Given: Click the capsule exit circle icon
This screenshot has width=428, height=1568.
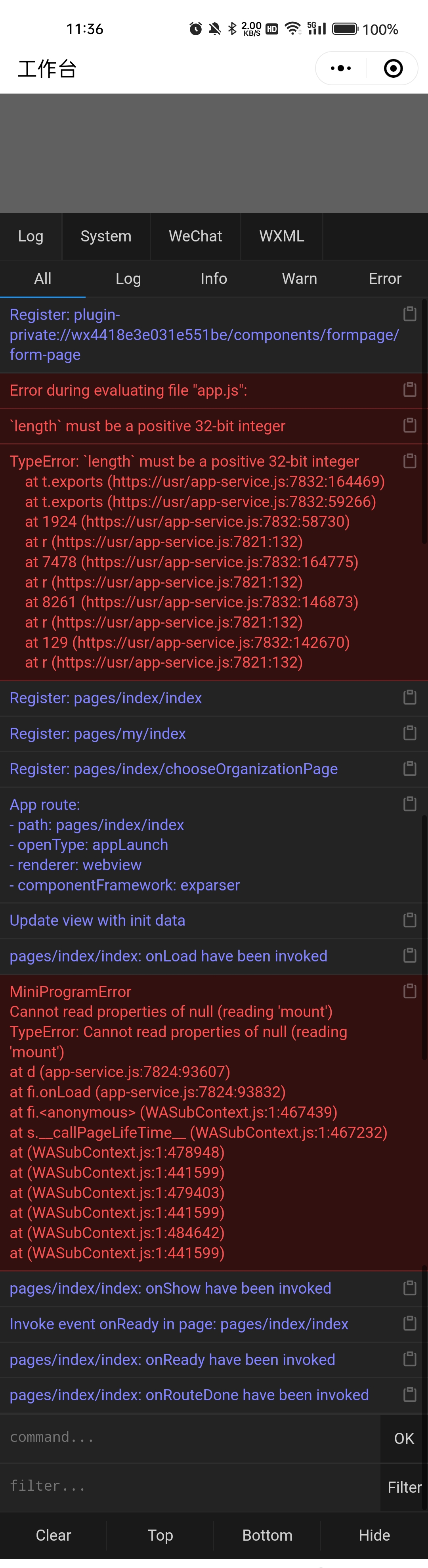Looking at the screenshot, I should click(x=393, y=68).
